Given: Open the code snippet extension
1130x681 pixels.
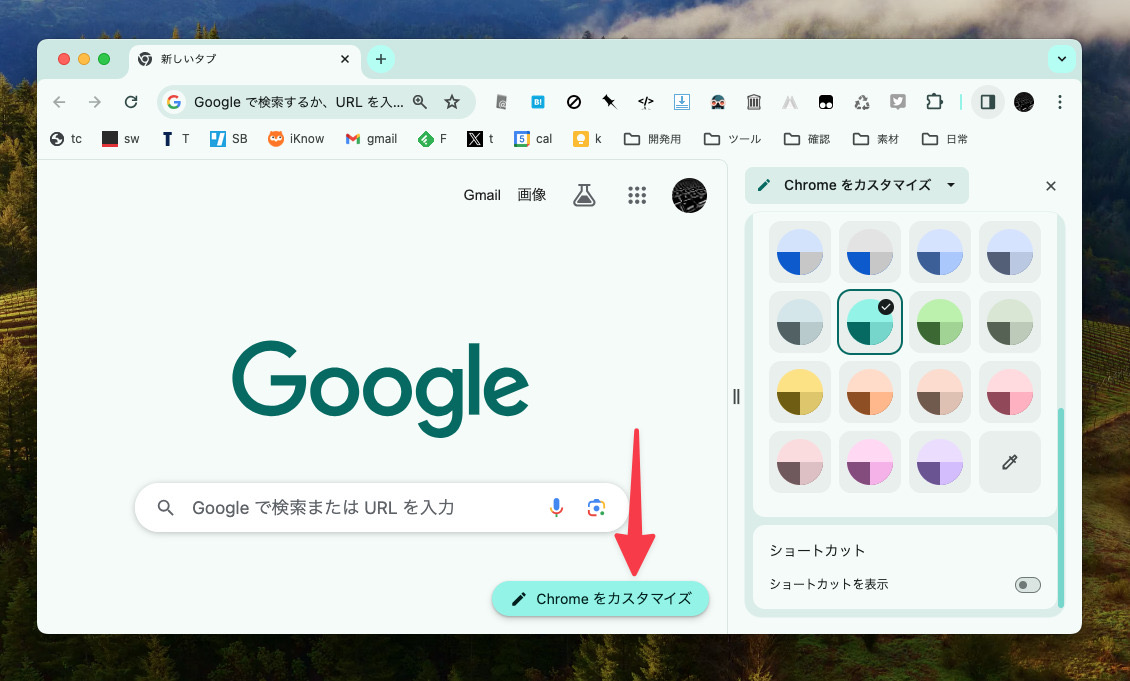Looking at the screenshot, I should [645, 101].
